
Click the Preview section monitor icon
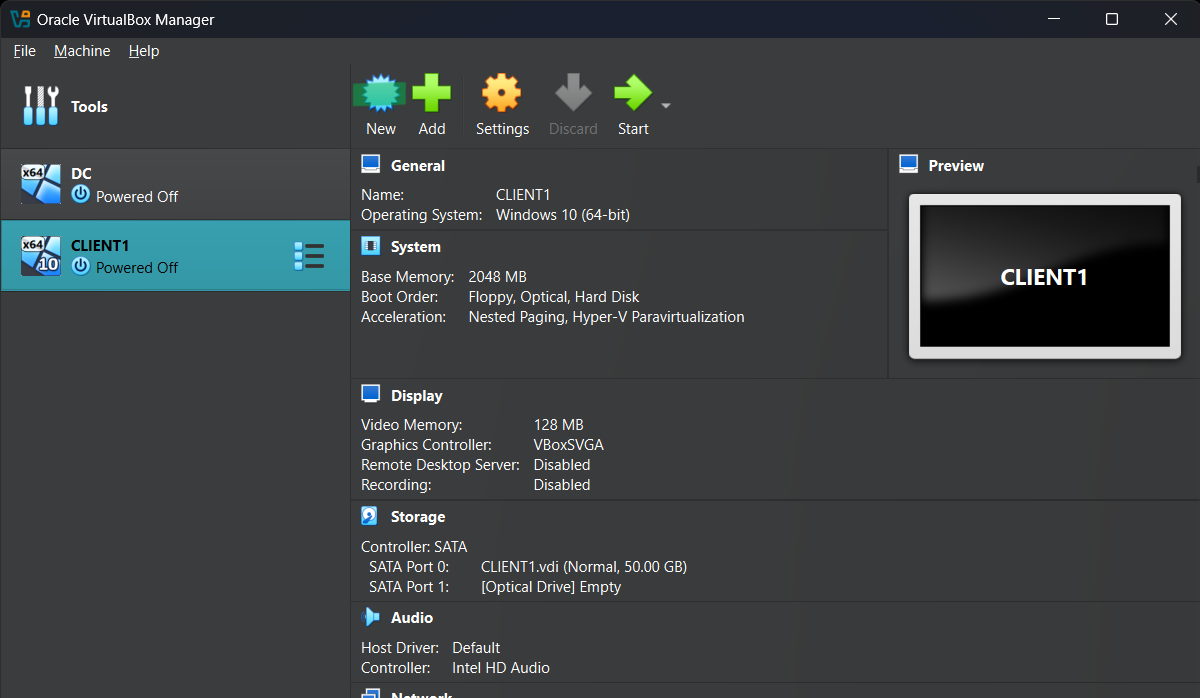tap(908, 165)
